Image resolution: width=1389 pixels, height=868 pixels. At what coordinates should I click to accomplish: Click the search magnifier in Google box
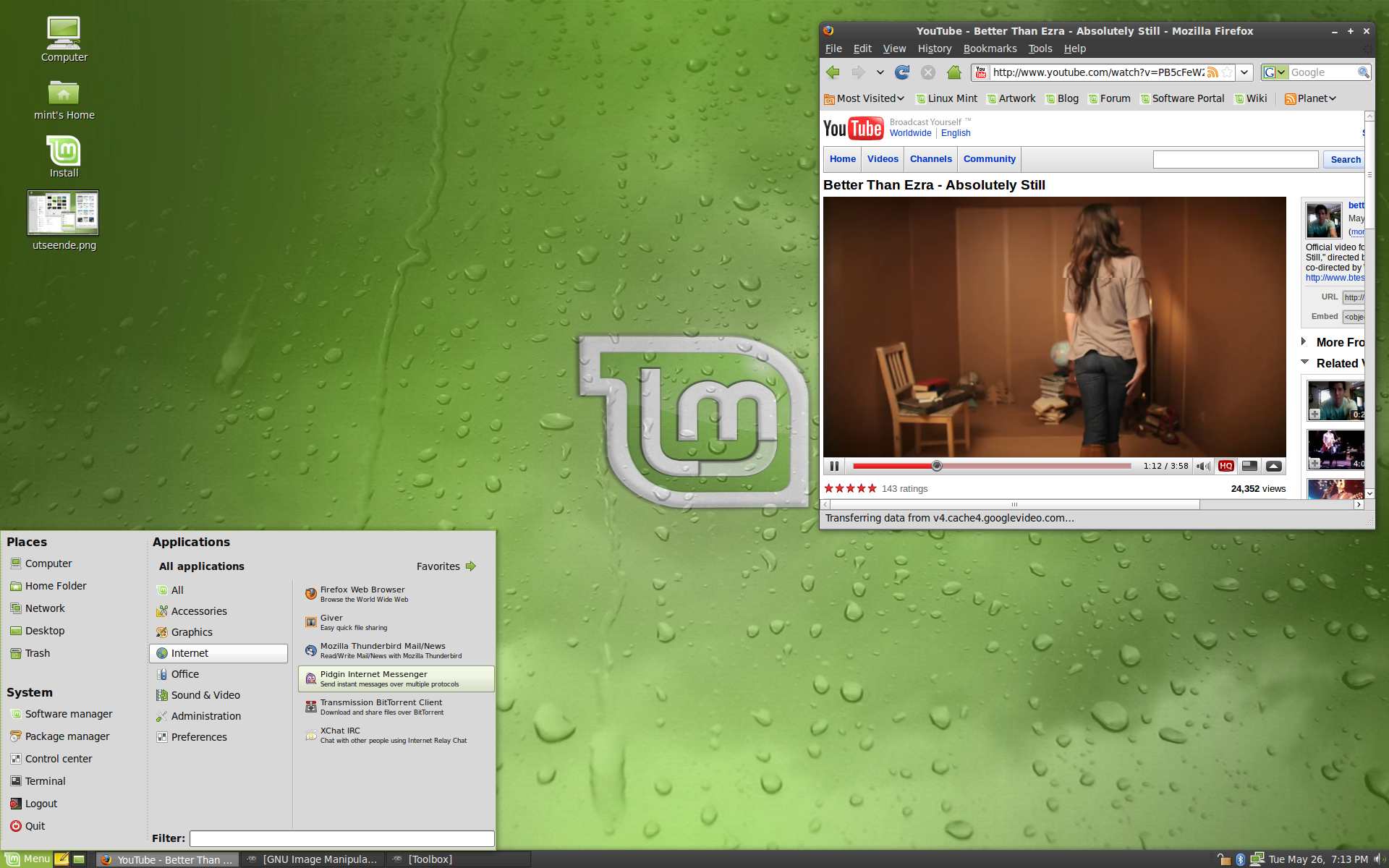tap(1363, 72)
